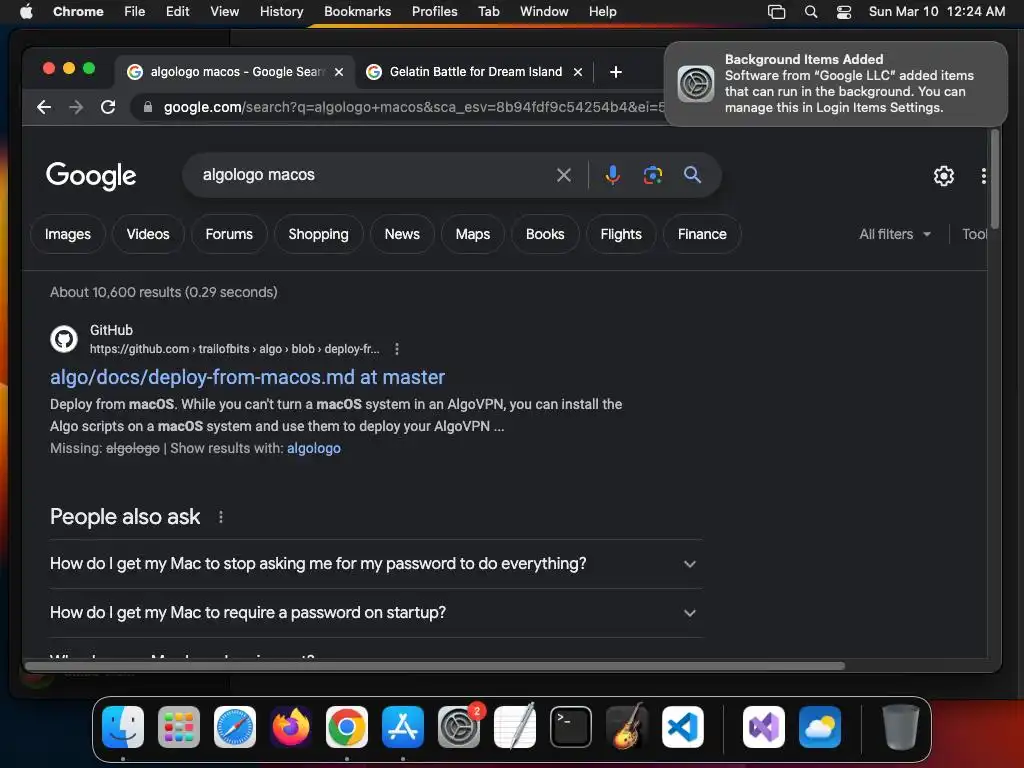
Task: Filter results by Shopping
Action: click(x=319, y=234)
